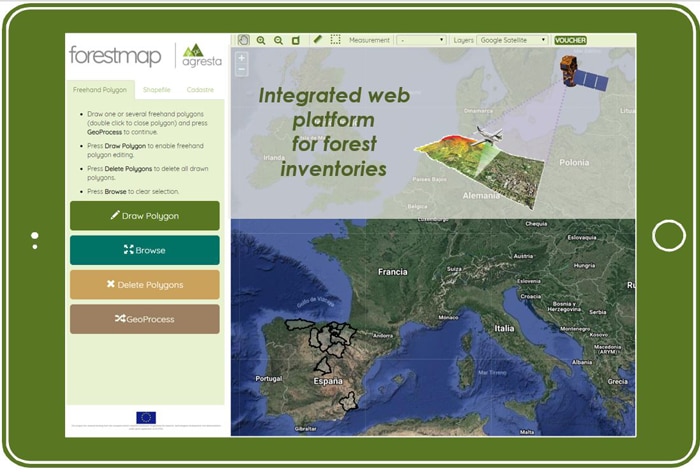The width and height of the screenshot is (700, 472).
Task: Click the Draw Polygon button
Action: (x=144, y=215)
